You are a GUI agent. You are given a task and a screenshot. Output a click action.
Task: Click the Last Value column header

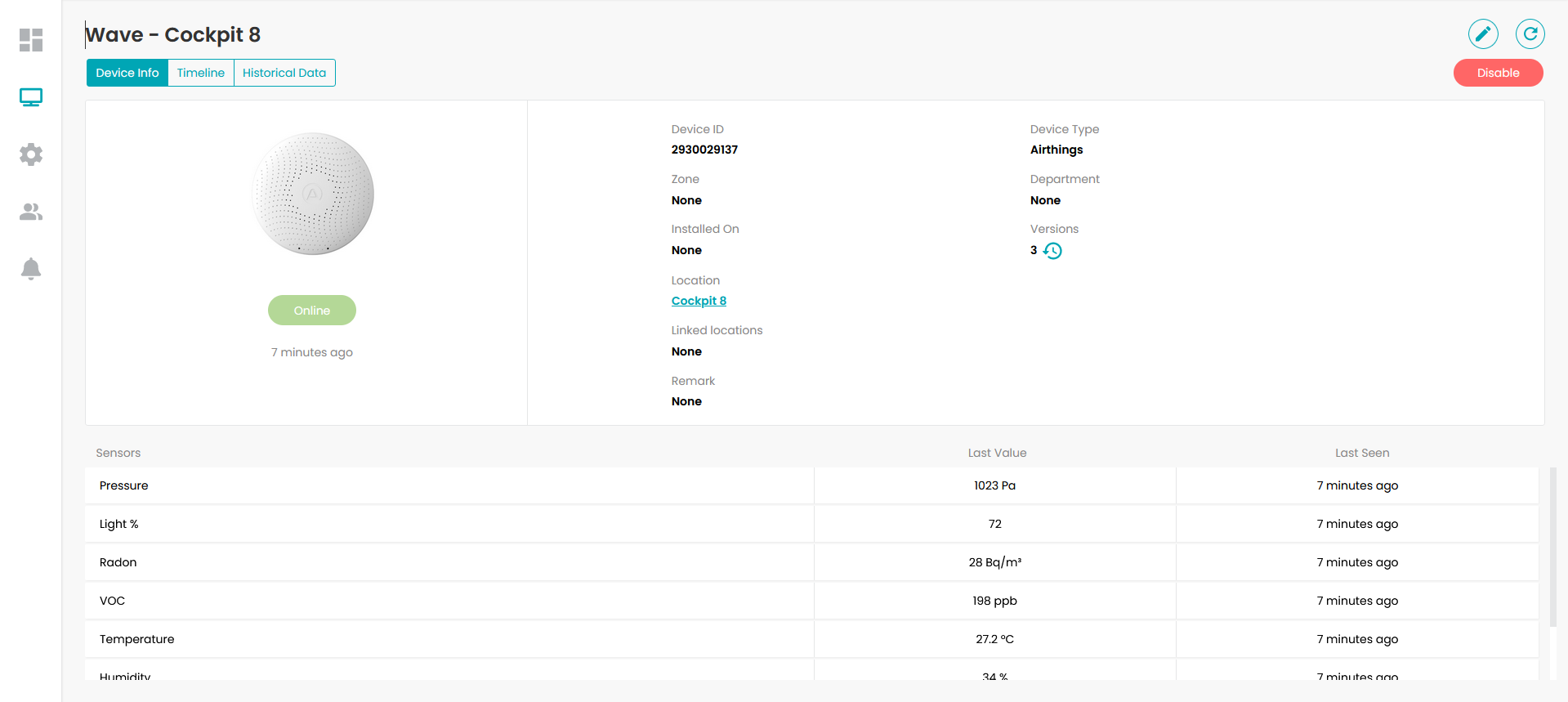[x=997, y=453]
